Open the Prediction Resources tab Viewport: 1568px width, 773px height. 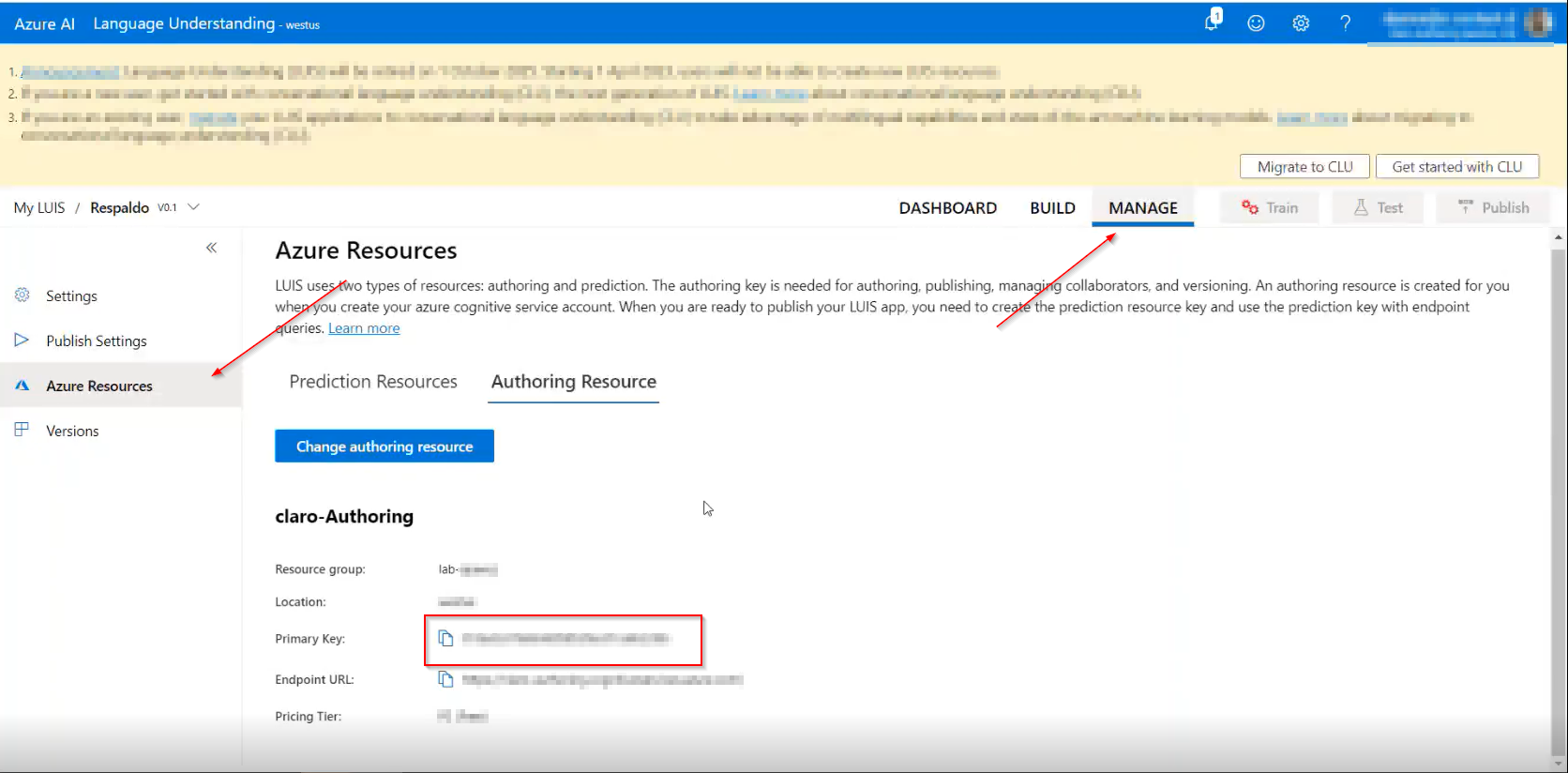(373, 381)
